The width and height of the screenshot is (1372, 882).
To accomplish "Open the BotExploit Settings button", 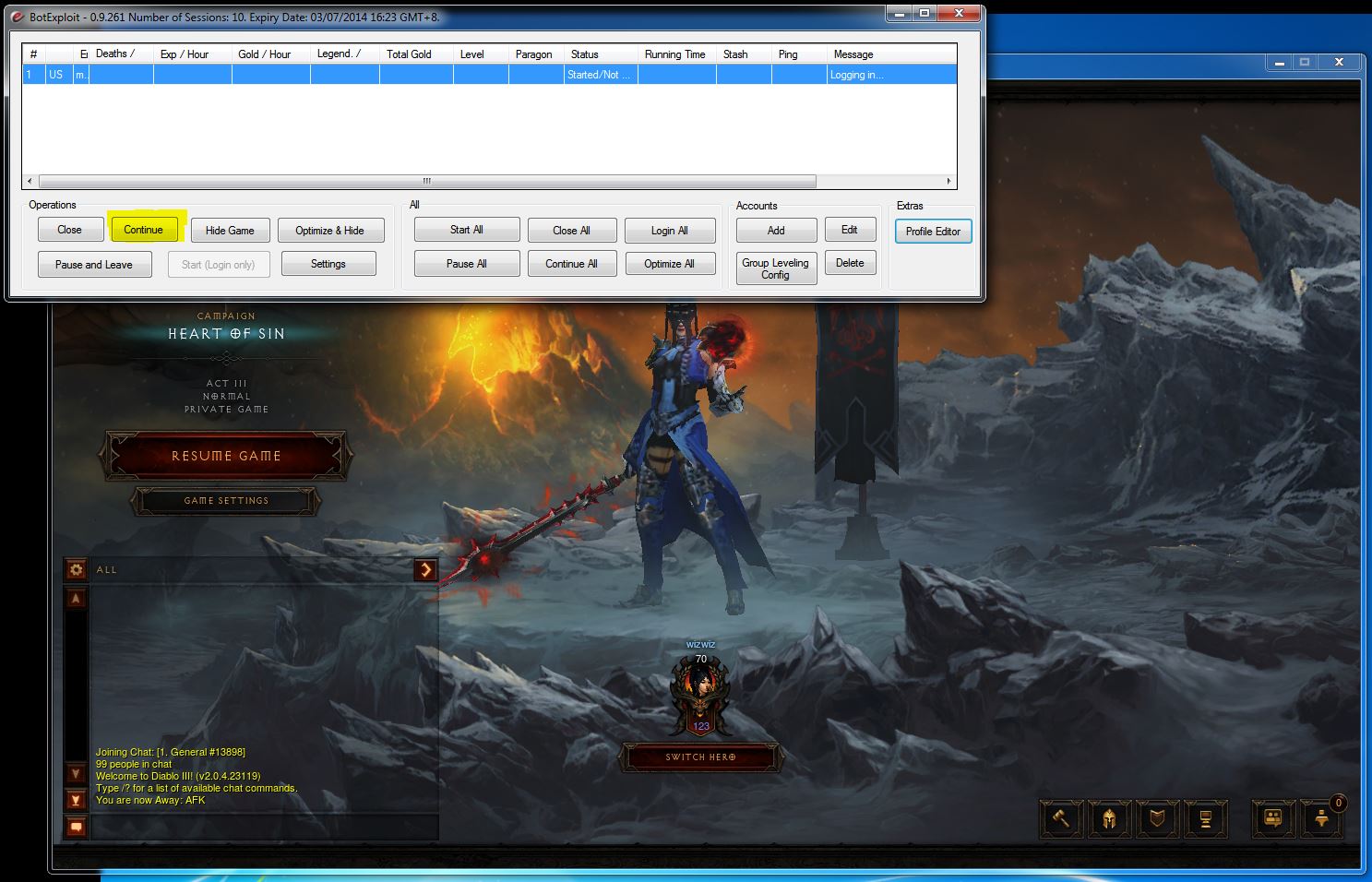I will [x=328, y=264].
